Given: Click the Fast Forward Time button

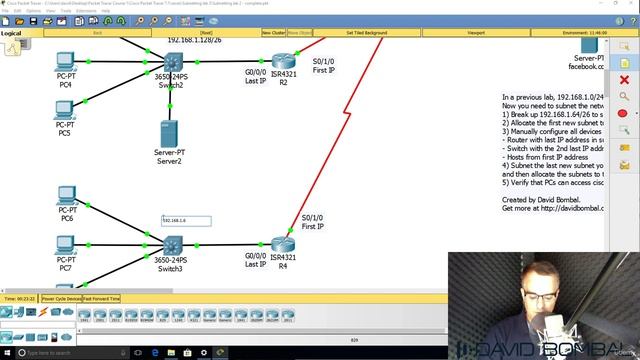Looking at the screenshot, I should point(102,299).
